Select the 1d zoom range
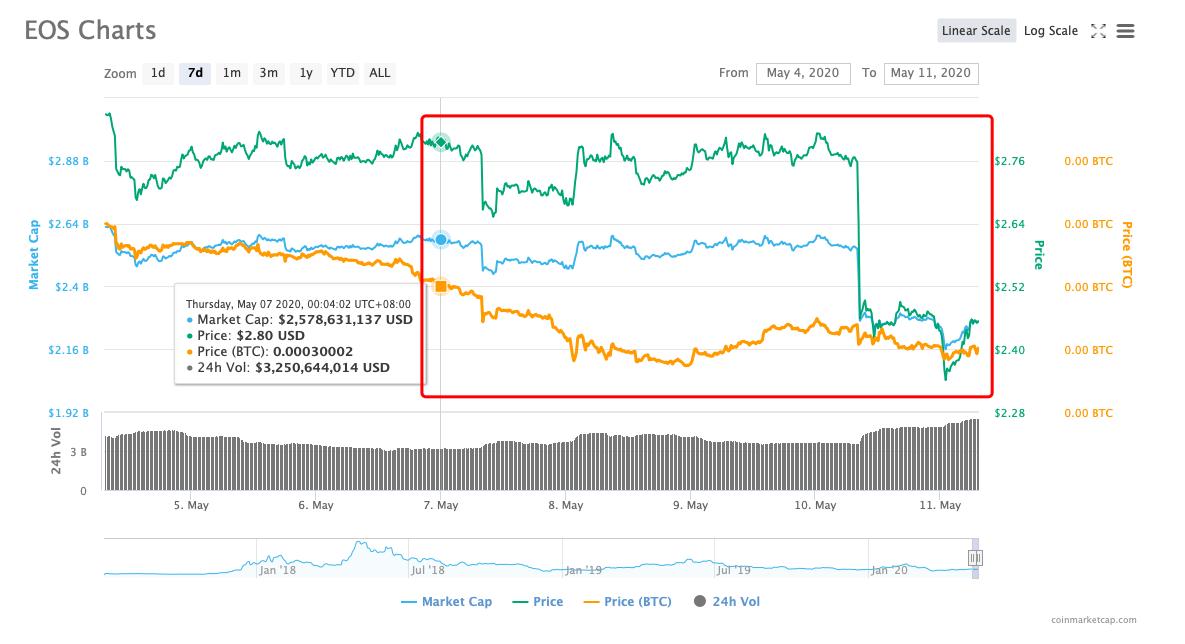Image resolution: width=1185 pixels, height=644 pixels. tap(158, 73)
